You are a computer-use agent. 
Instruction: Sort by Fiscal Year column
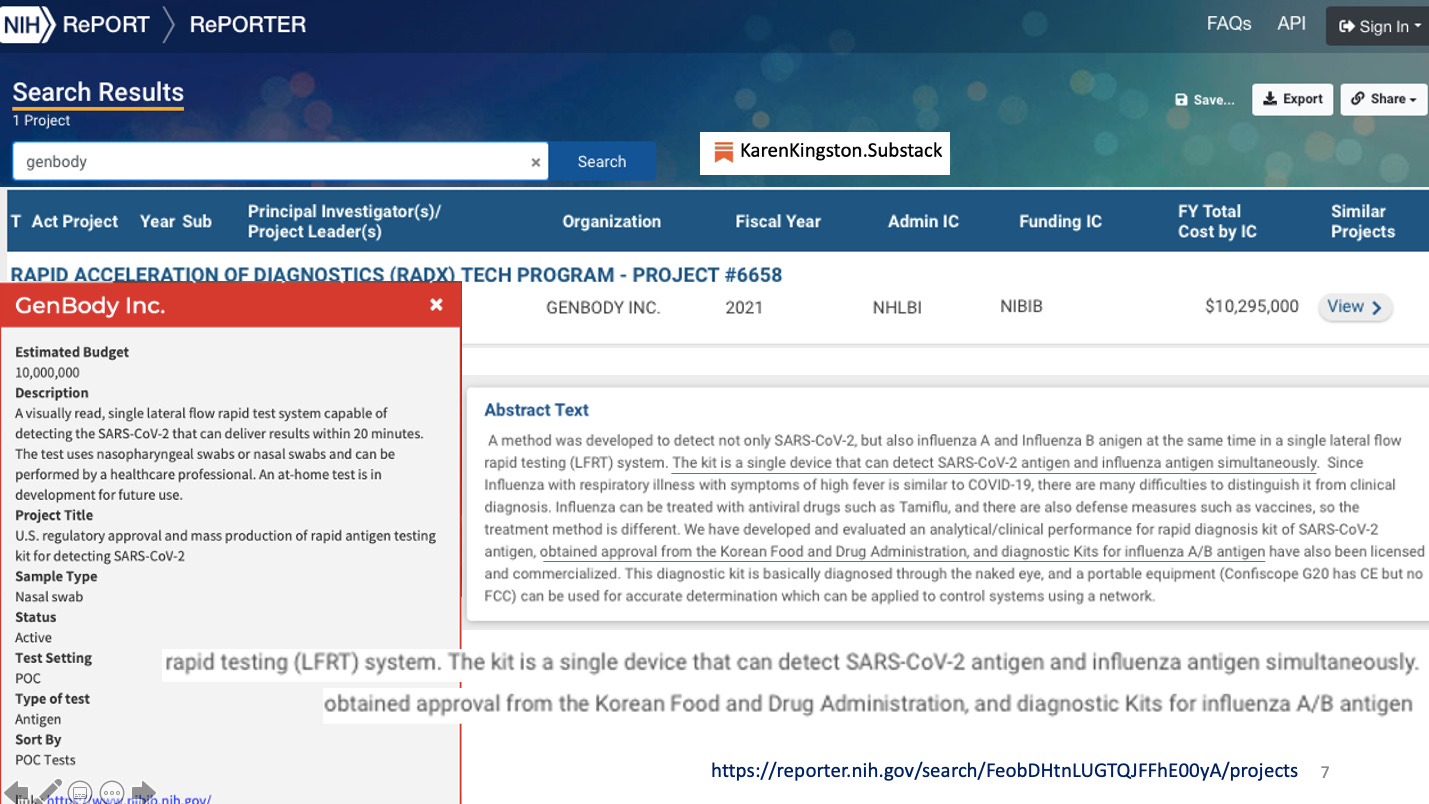(x=778, y=222)
